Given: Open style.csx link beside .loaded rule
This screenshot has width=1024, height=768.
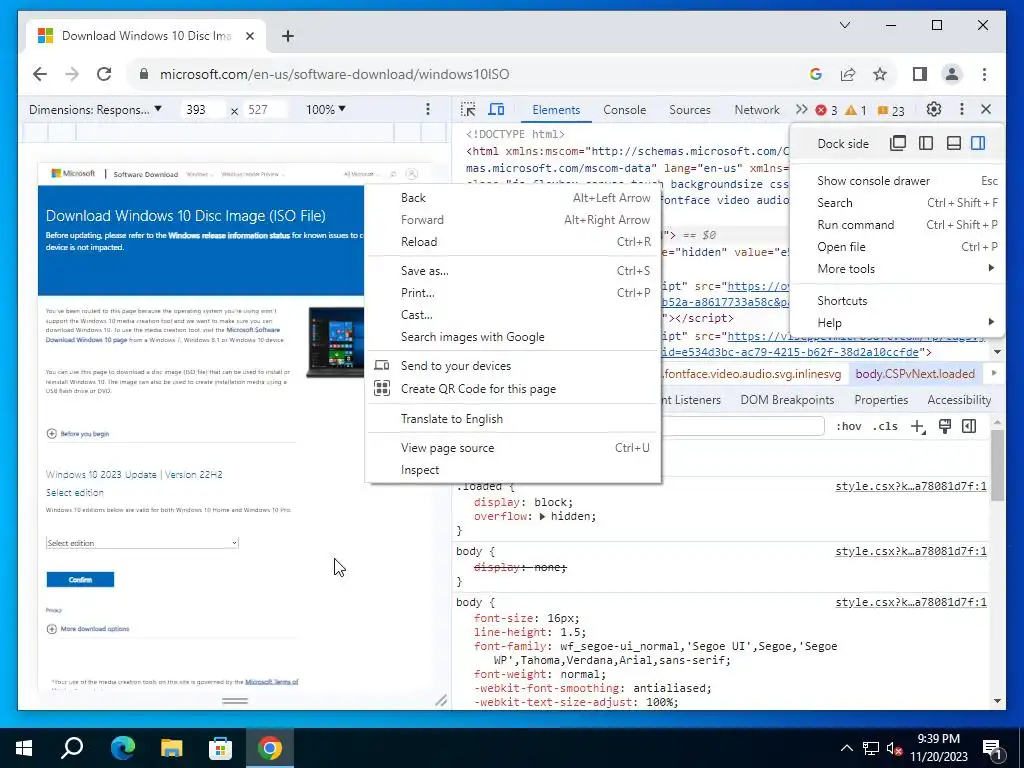Looking at the screenshot, I should click(910, 487).
